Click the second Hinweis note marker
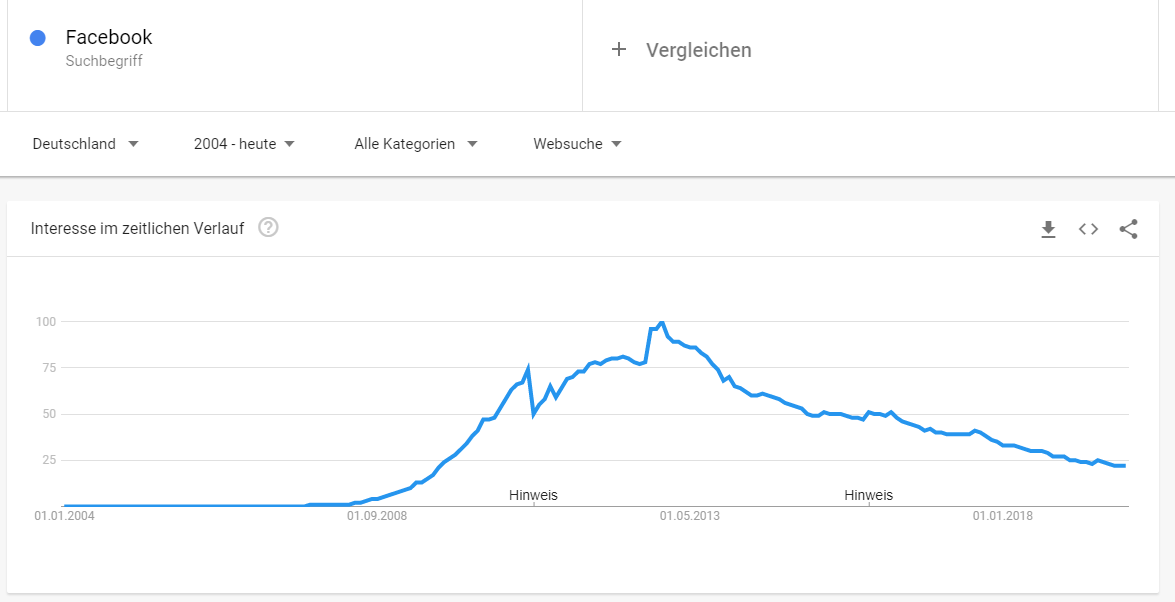The width and height of the screenshot is (1175, 602). point(869,496)
